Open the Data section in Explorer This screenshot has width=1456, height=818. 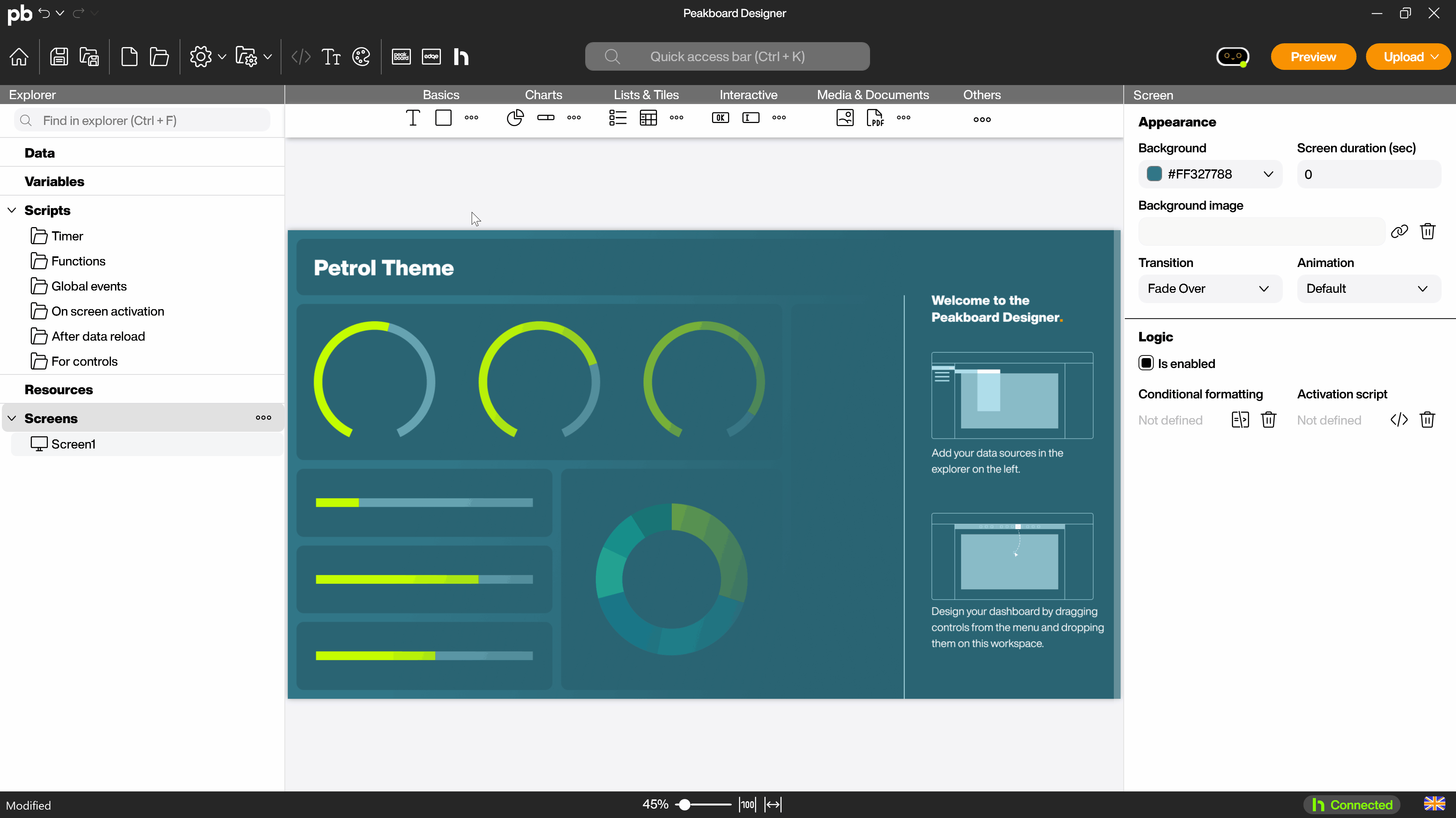pyautogui.click(x=39, y=153)
